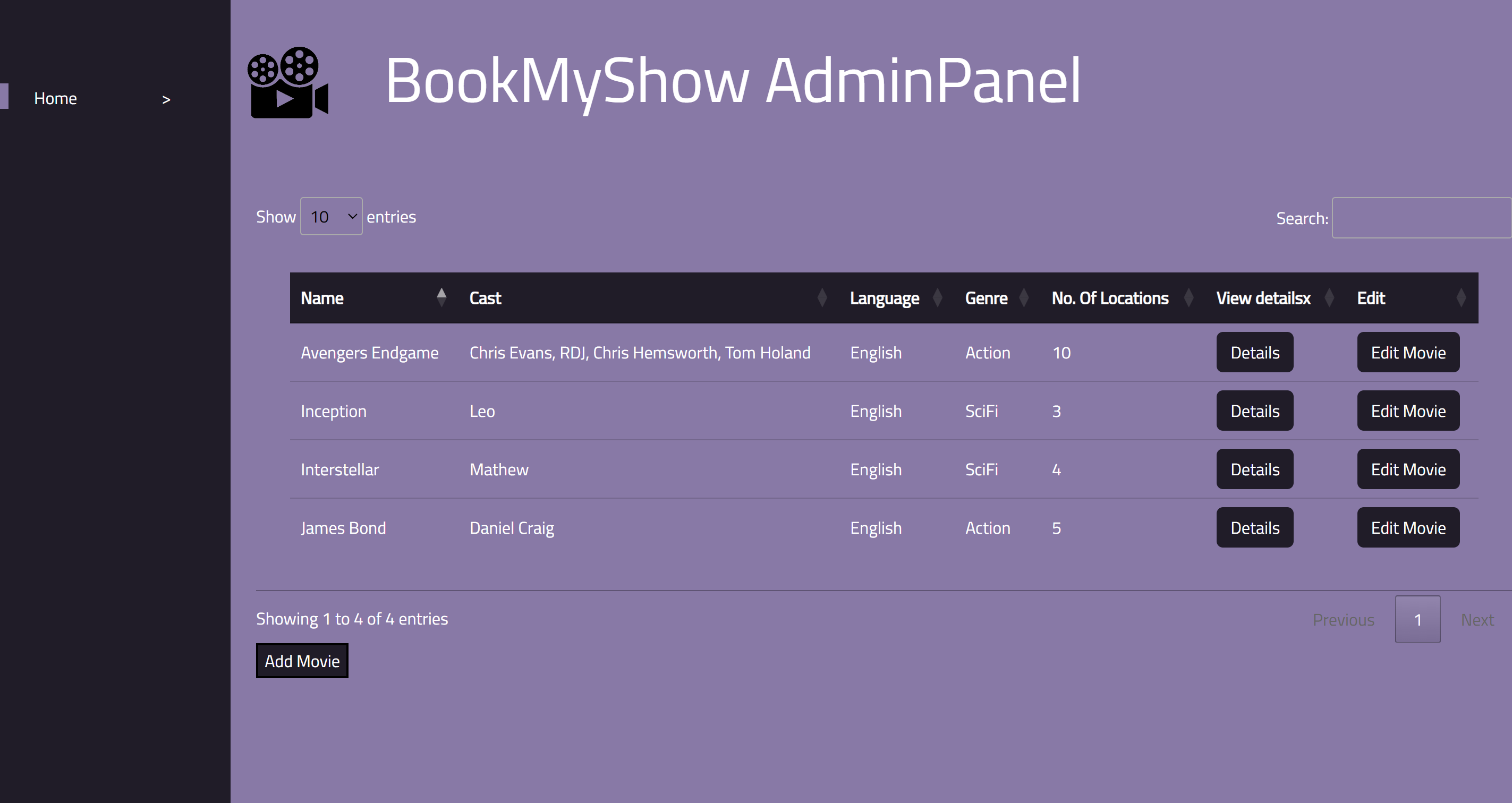Click the sort icon on No. Of Locations column

click(x=1190, y=297)
